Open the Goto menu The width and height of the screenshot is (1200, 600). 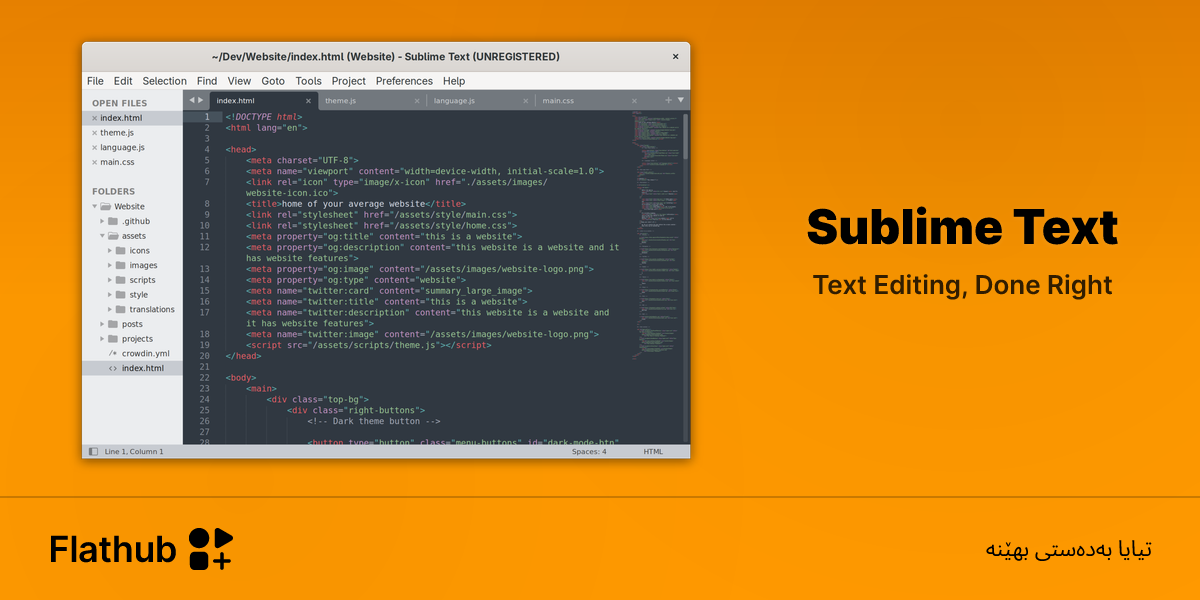click(x=273, y=81)
